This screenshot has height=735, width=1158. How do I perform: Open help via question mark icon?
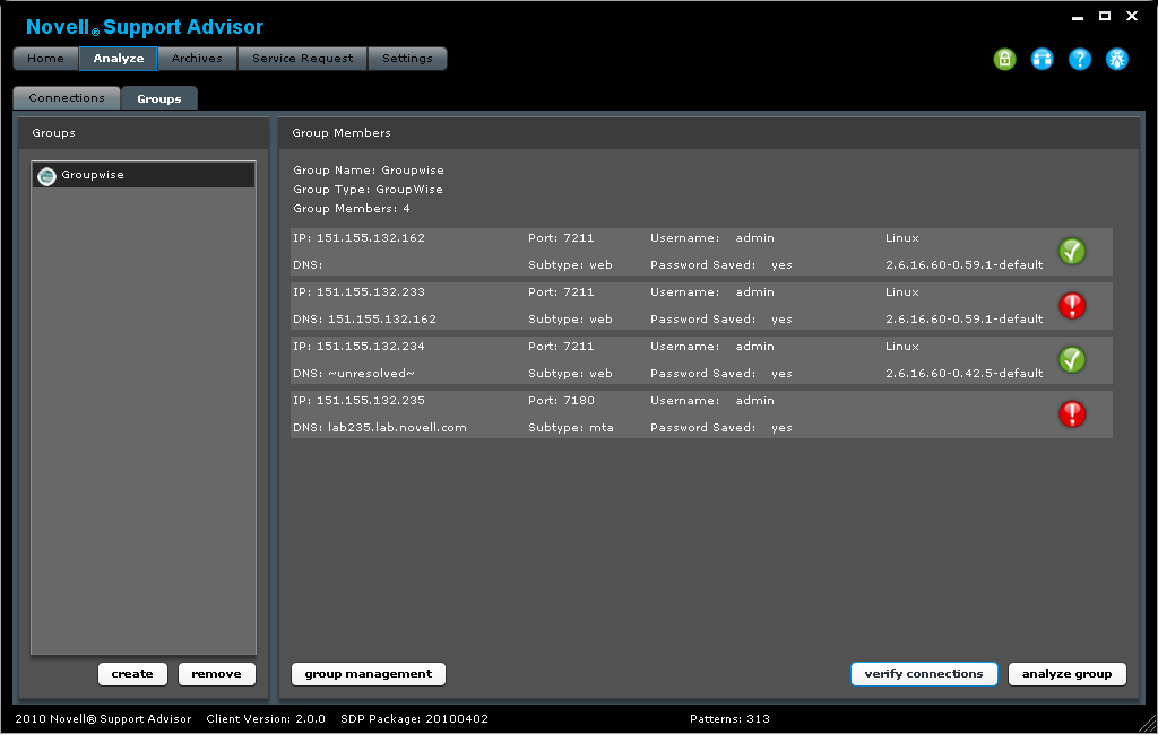(1080, 59)
